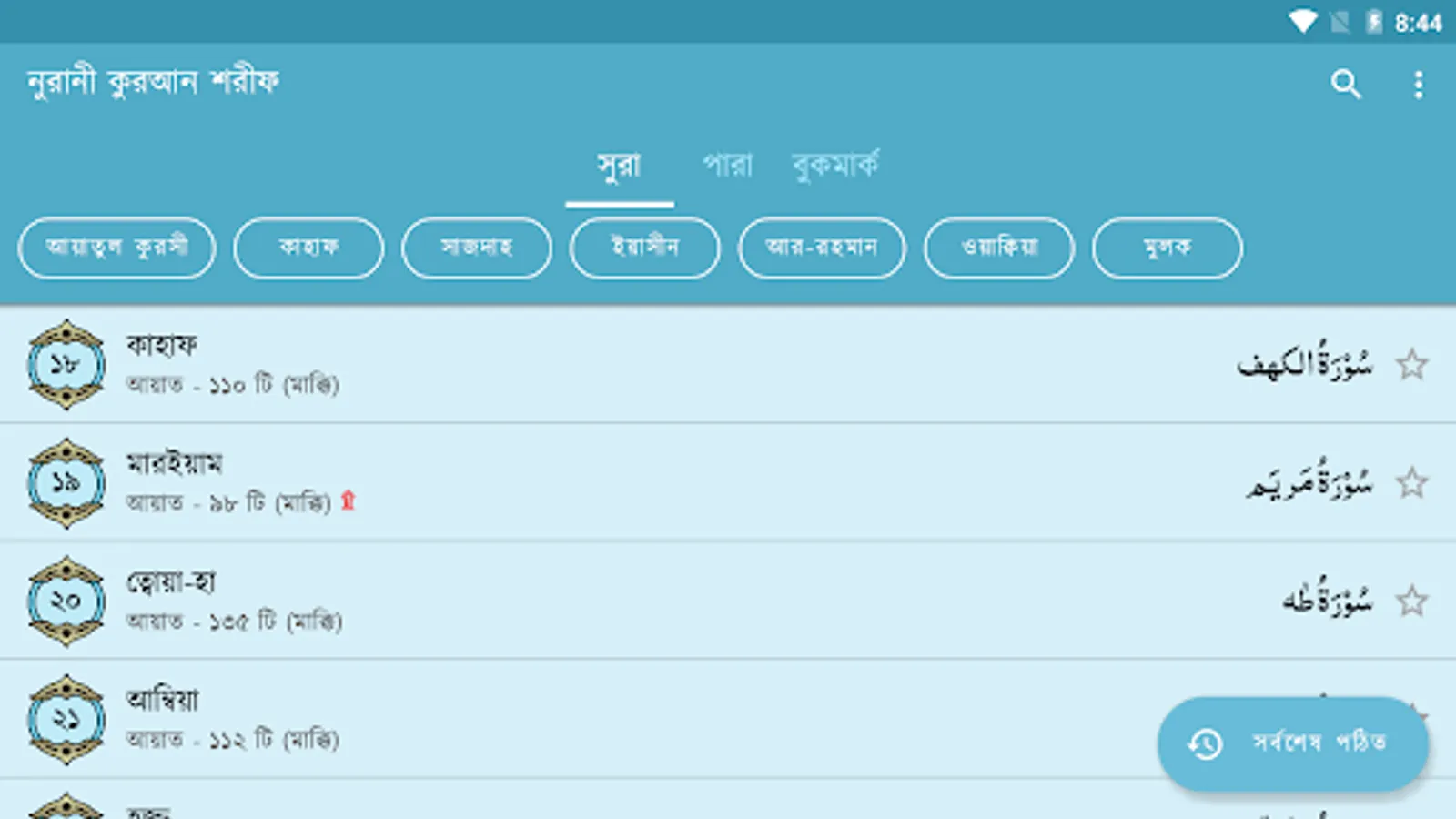Click the surah number ১৮ badge

66,364
